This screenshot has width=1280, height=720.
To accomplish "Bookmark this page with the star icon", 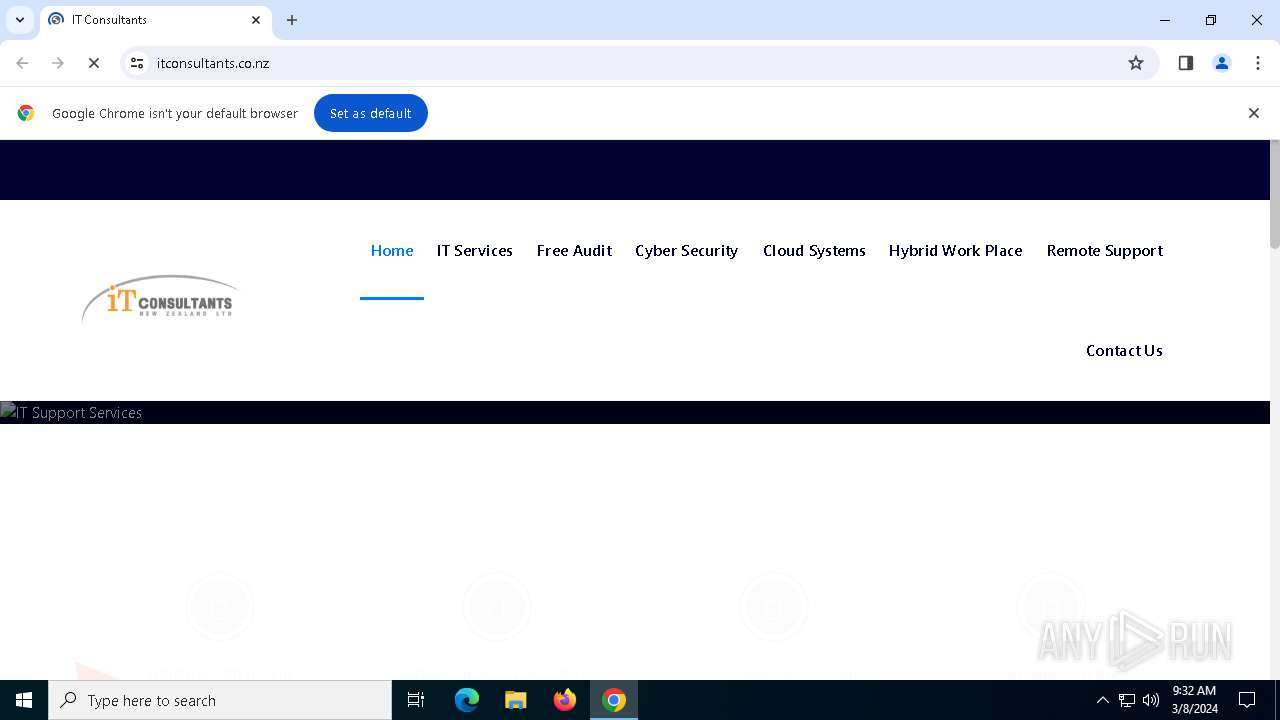I will (x=1136, y=63).
